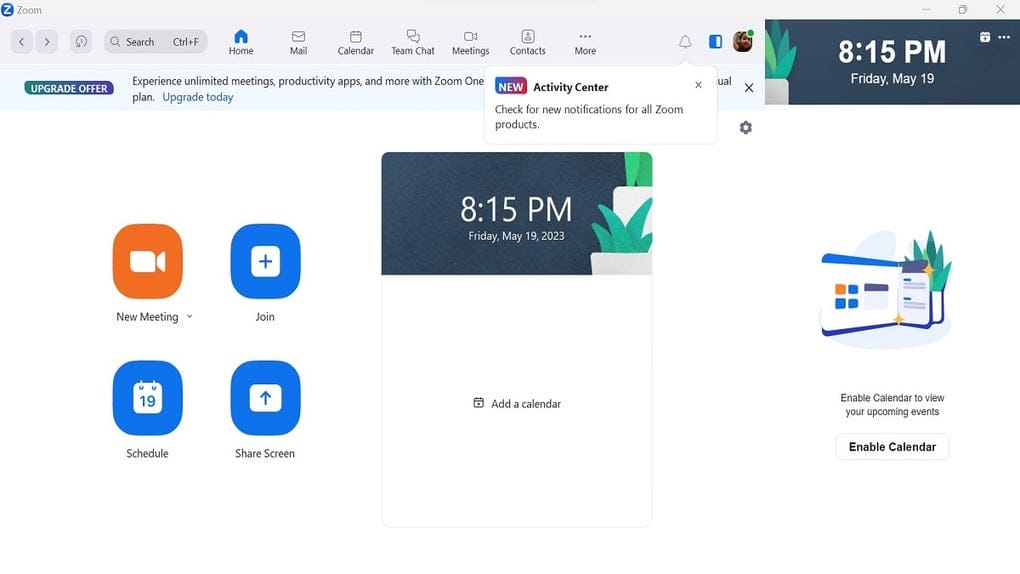The image size is (1020, 574).
Task: Expand the New Meeting options chevron
Action: tap(190, 317)
